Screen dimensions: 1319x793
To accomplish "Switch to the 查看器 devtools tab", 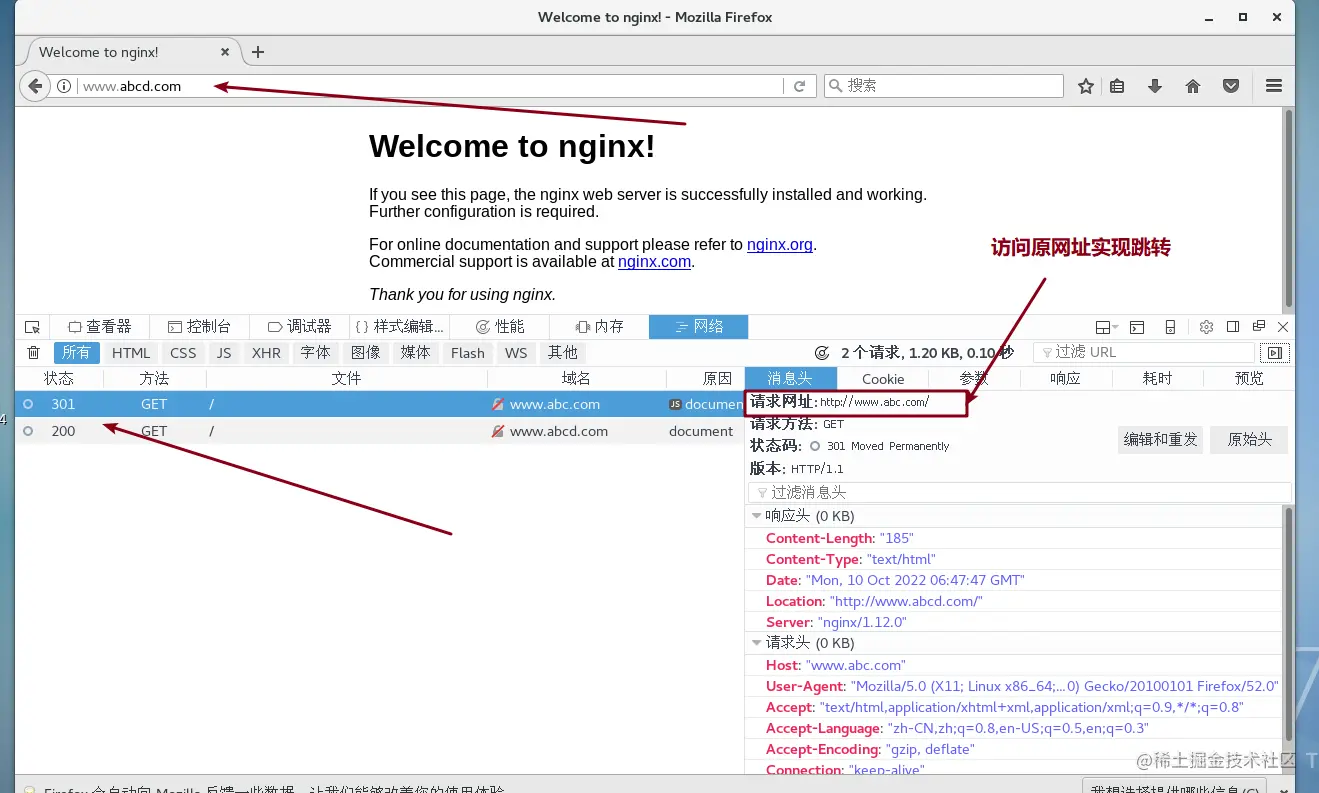I will coord(99,327).
